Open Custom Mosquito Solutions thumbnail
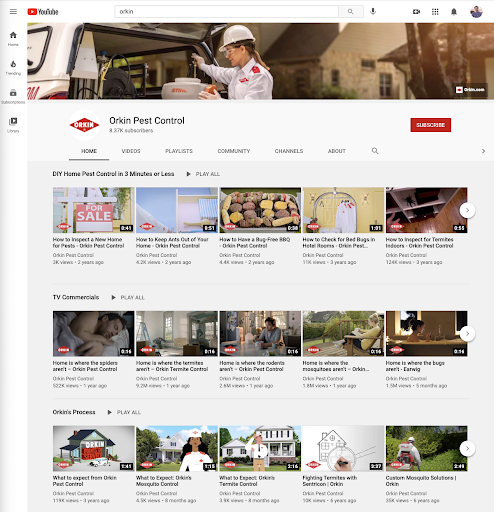Screen dimensions: 494x512 click(x=427, y=448)
